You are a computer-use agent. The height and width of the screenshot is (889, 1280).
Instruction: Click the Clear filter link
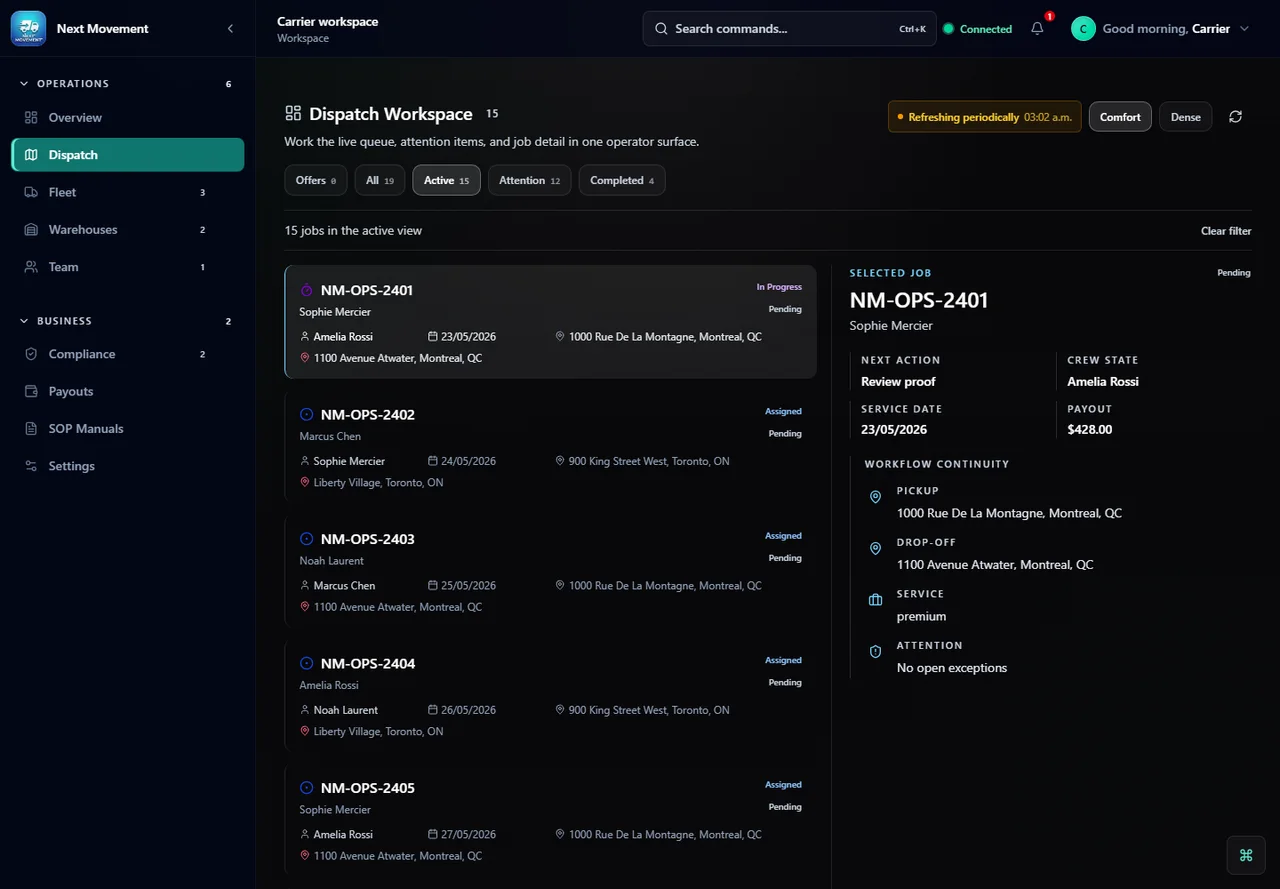[1226, 231]
